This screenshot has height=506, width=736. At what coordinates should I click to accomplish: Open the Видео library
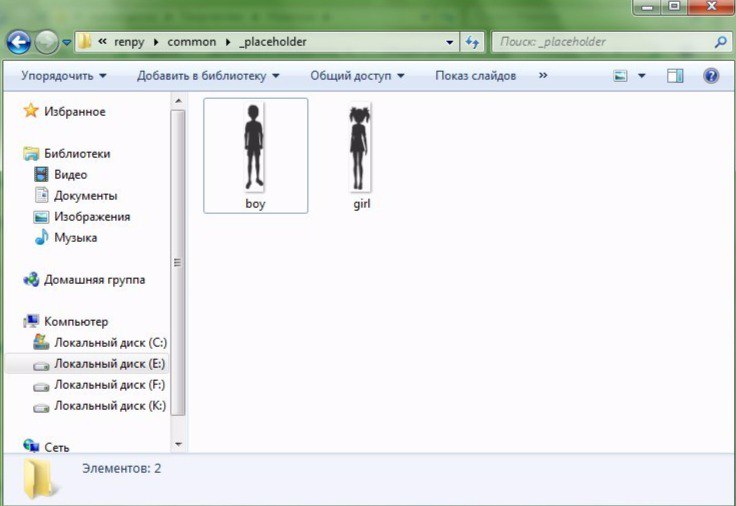coord(71,175)
